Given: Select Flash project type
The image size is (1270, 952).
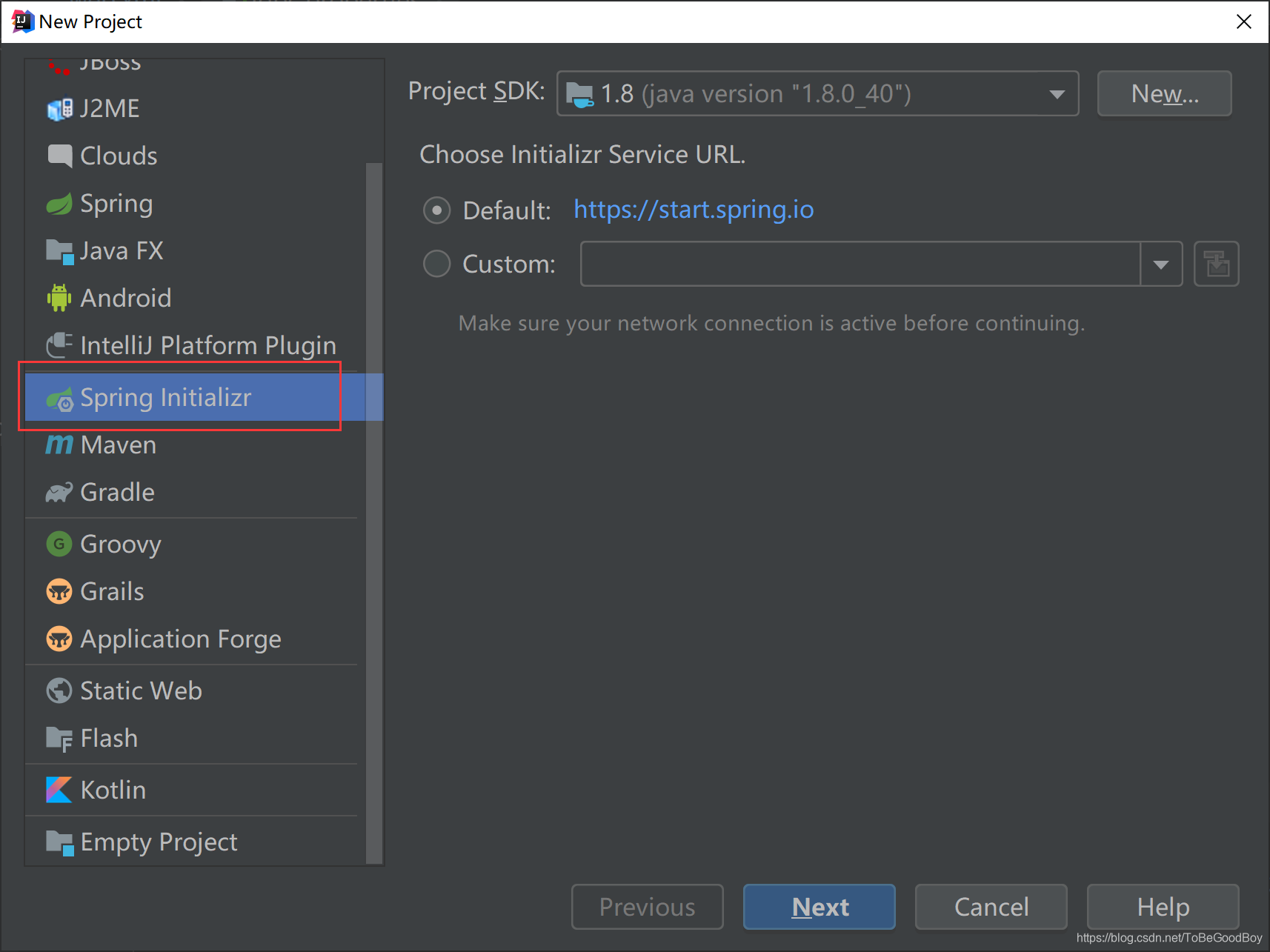Looking at the screenshot, I should [x=196, y=739].
